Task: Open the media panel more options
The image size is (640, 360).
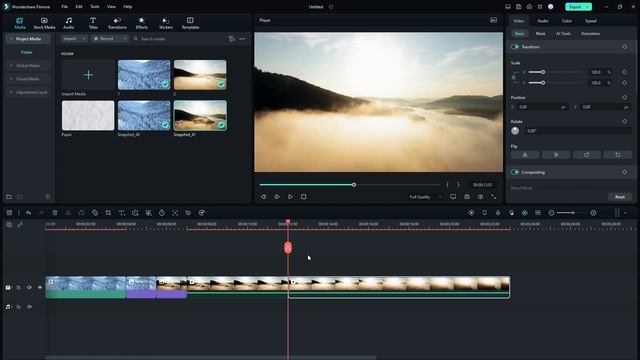Action: coord(242,39)
